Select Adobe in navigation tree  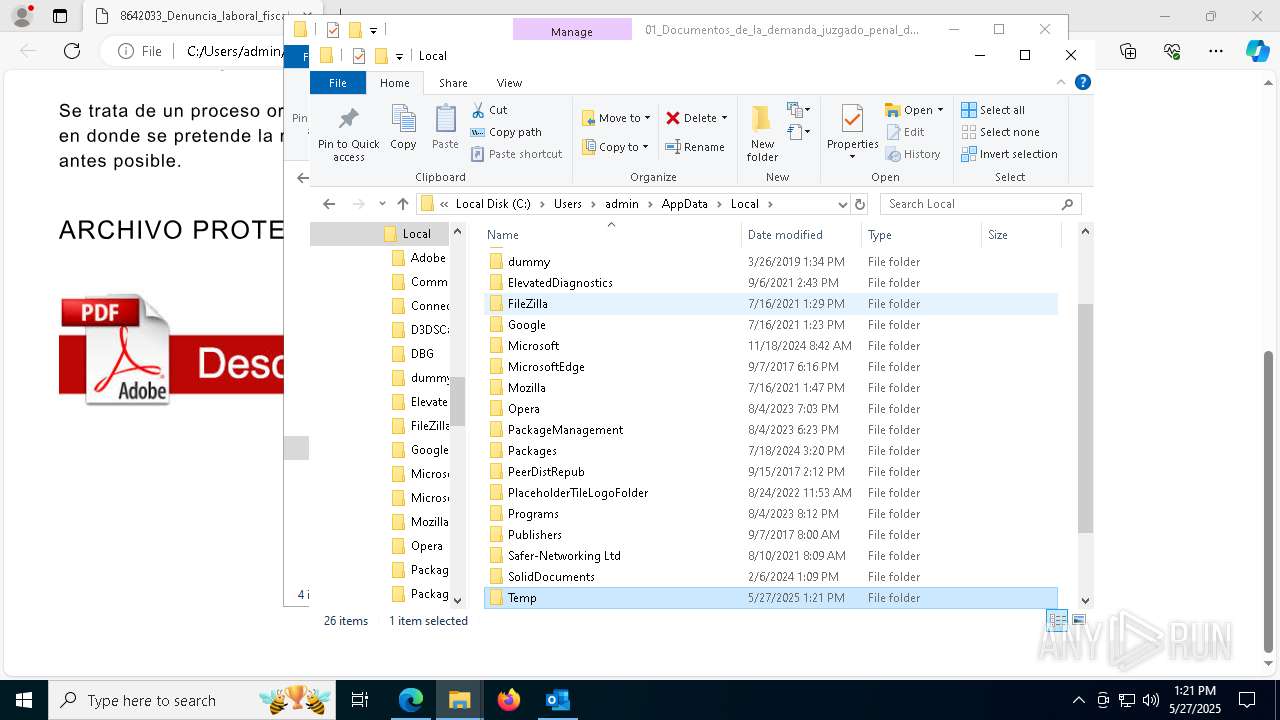tap(417, 258)
